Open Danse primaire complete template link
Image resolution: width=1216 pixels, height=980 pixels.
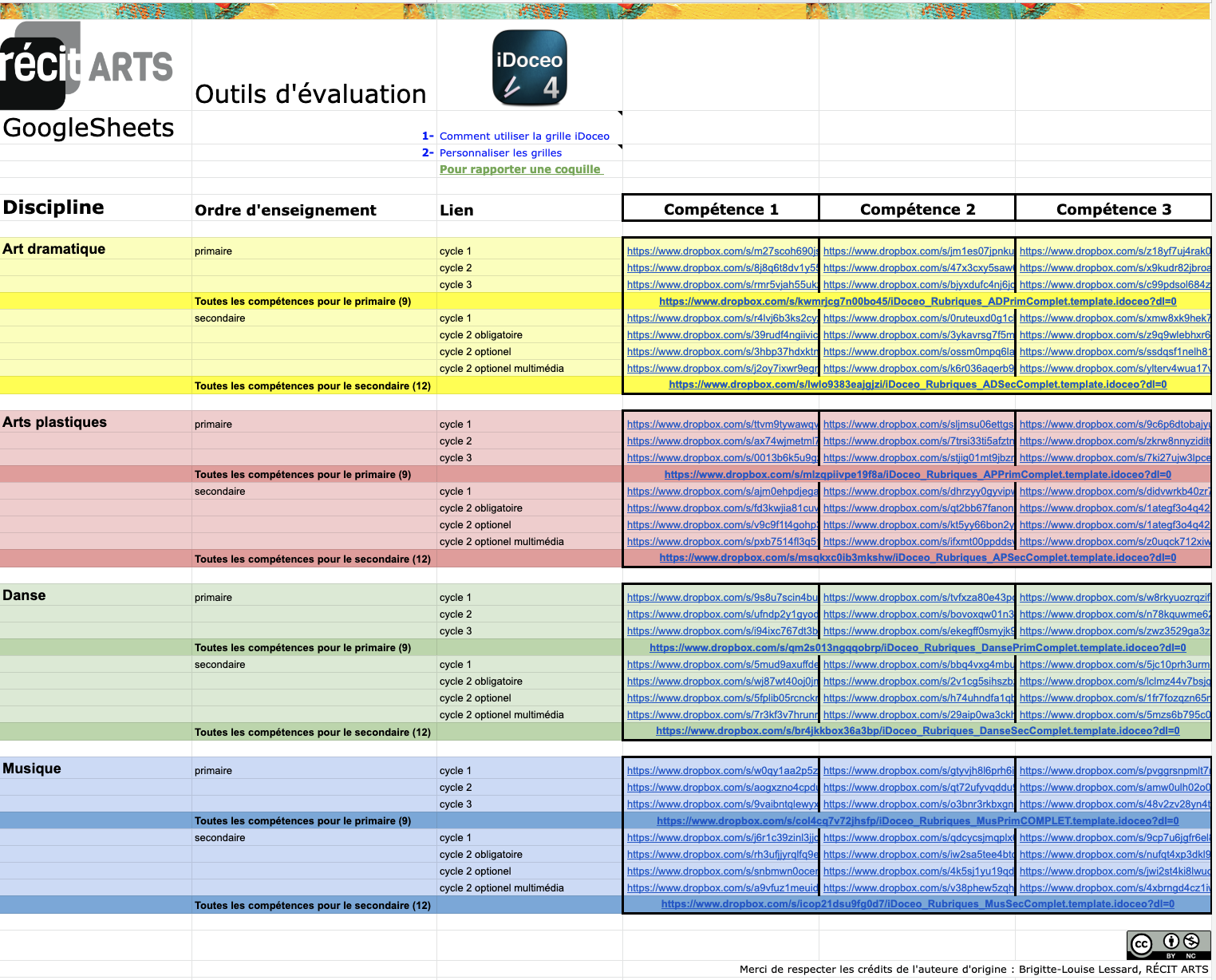pos(918,648)
